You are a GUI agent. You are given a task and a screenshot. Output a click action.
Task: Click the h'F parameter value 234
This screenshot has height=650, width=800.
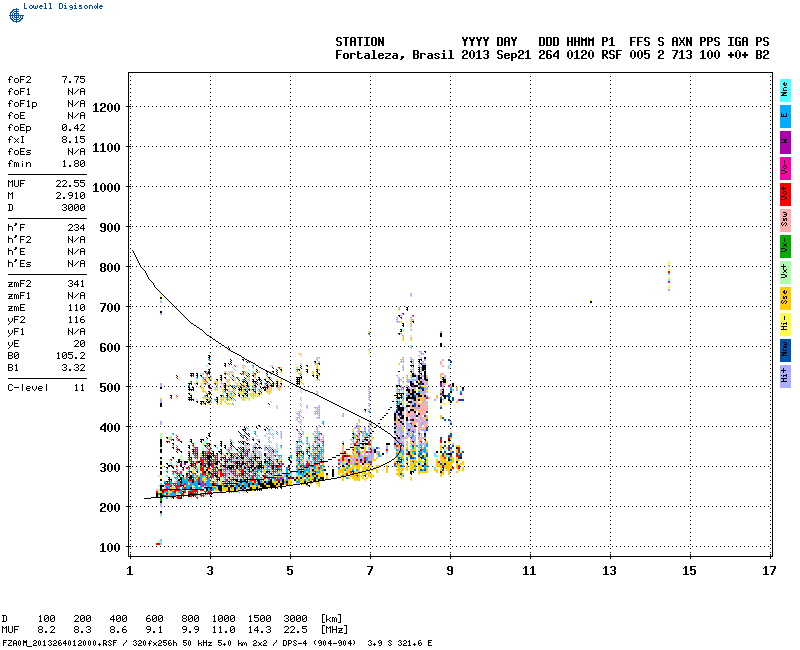pyautogui.click(x=76, y=227)
